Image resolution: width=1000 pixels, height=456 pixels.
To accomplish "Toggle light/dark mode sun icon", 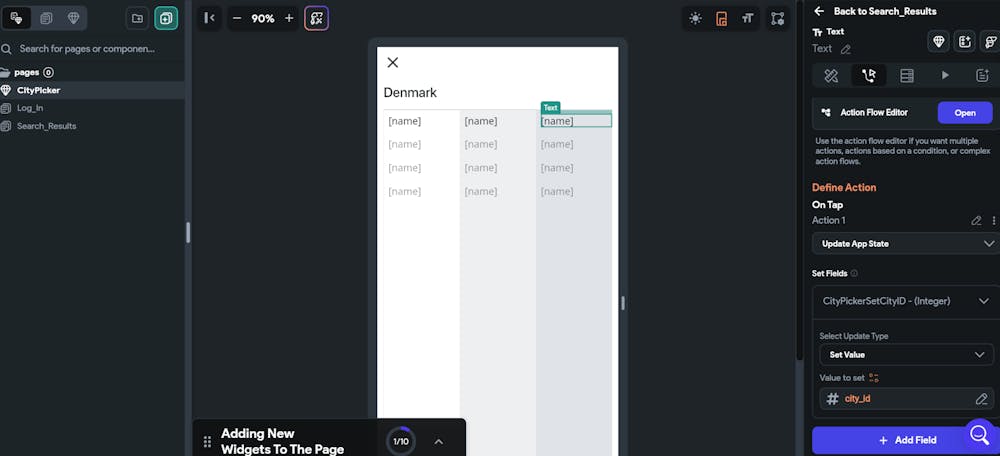I will 695,18.
